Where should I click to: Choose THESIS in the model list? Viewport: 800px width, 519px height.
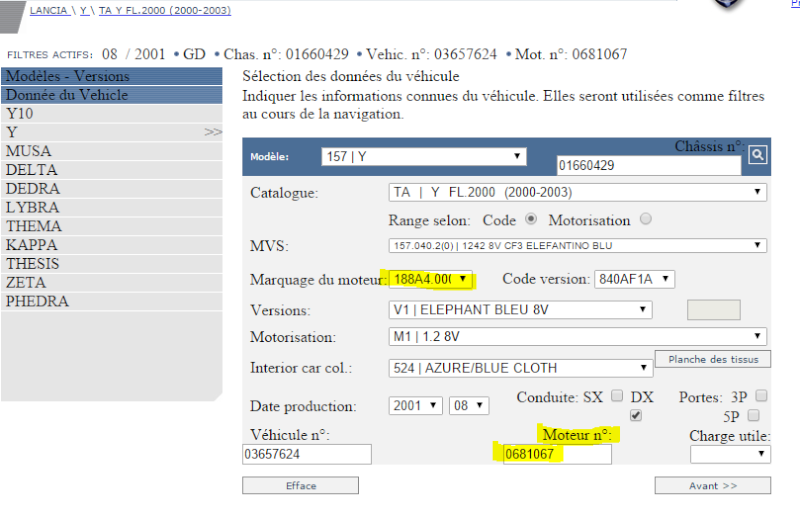point(112,264)
